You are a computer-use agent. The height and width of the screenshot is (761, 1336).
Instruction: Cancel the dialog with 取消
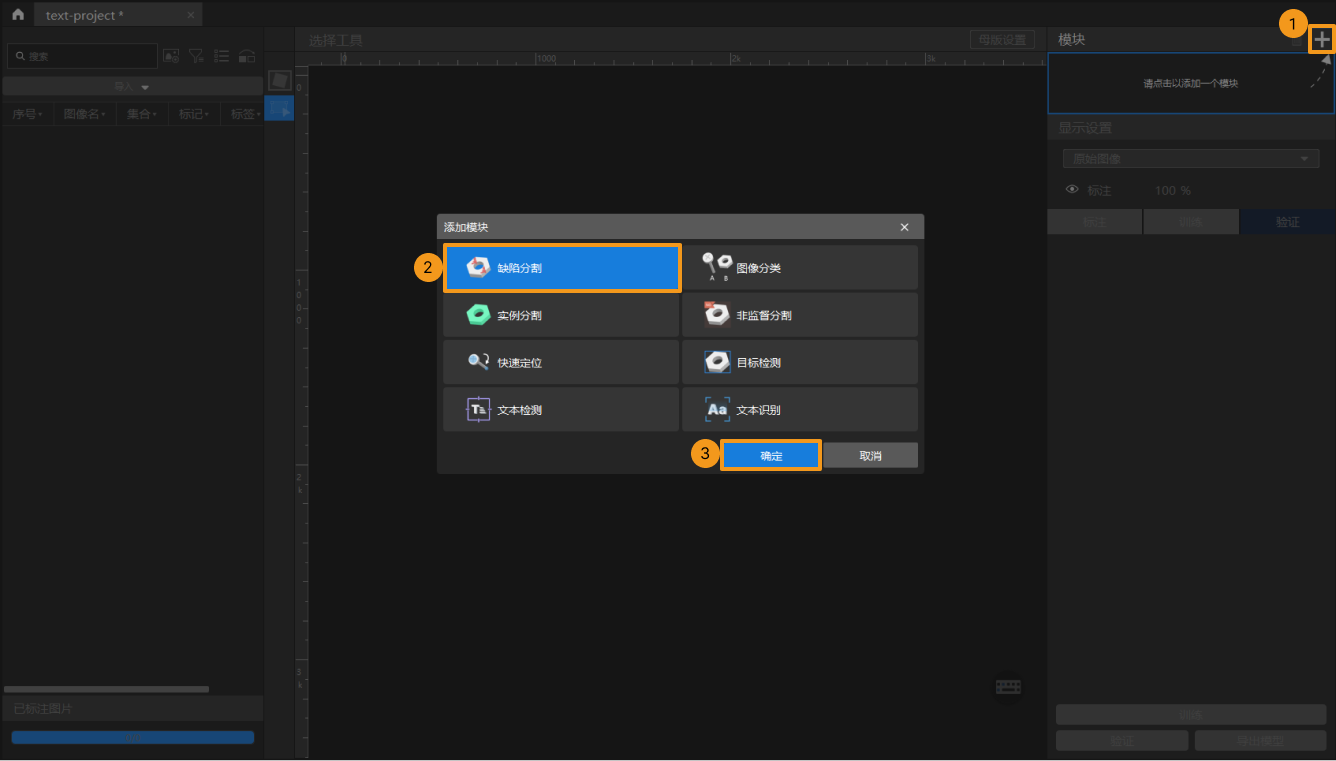(870, 455)
